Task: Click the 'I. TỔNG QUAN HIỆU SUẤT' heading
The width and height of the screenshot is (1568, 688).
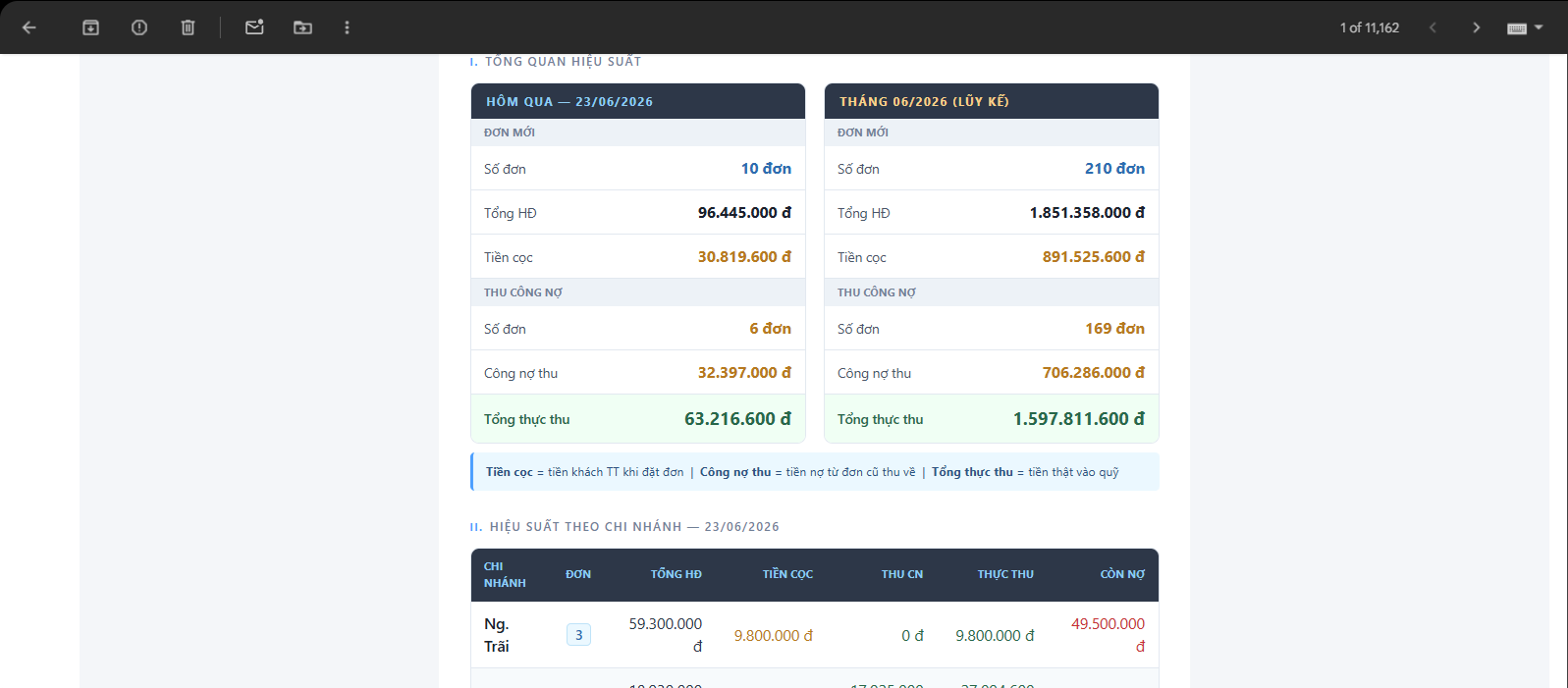Action: tap(556, 61)
